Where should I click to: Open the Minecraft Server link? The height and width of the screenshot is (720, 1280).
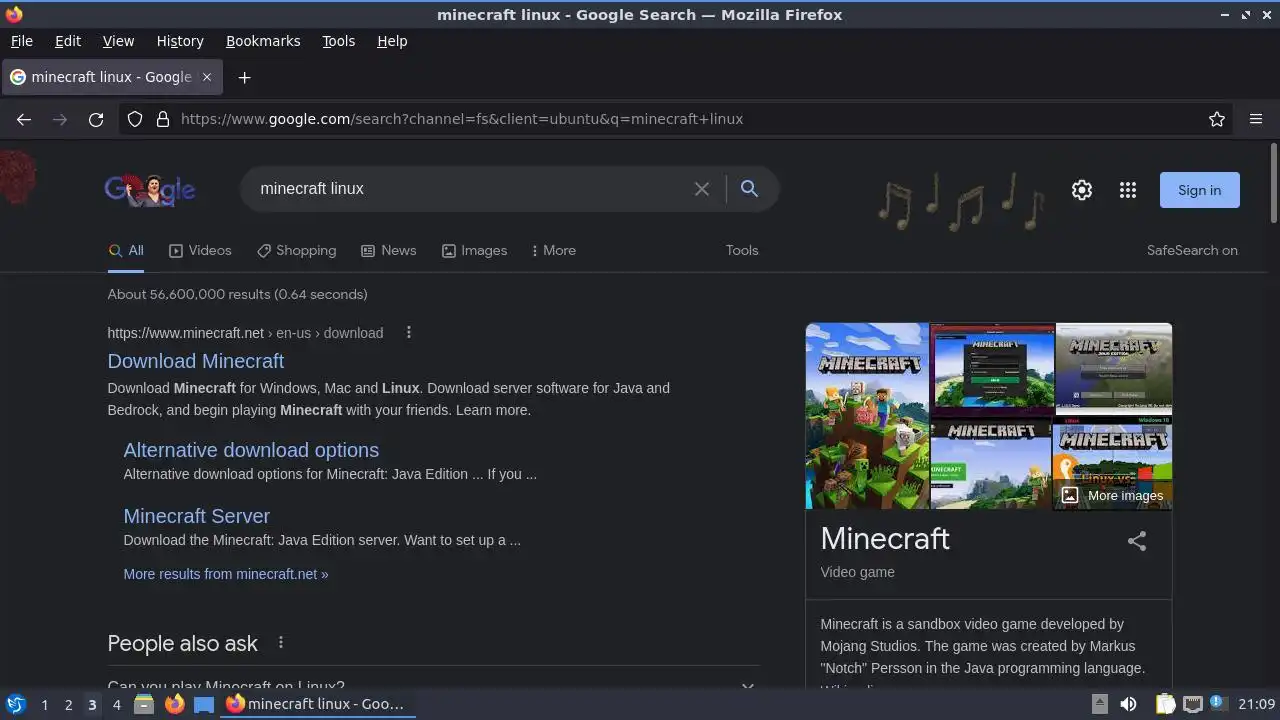pos(197,516)
